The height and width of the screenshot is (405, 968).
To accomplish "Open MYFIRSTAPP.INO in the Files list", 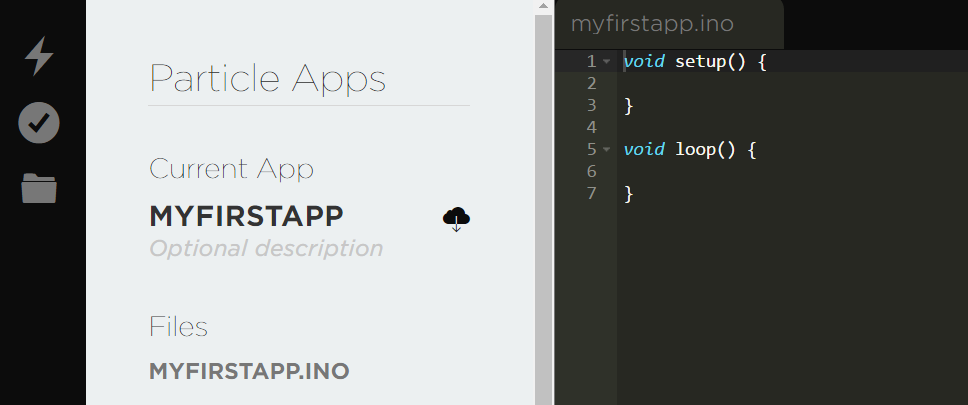I will pyautogui.click(x=249, y=371).
